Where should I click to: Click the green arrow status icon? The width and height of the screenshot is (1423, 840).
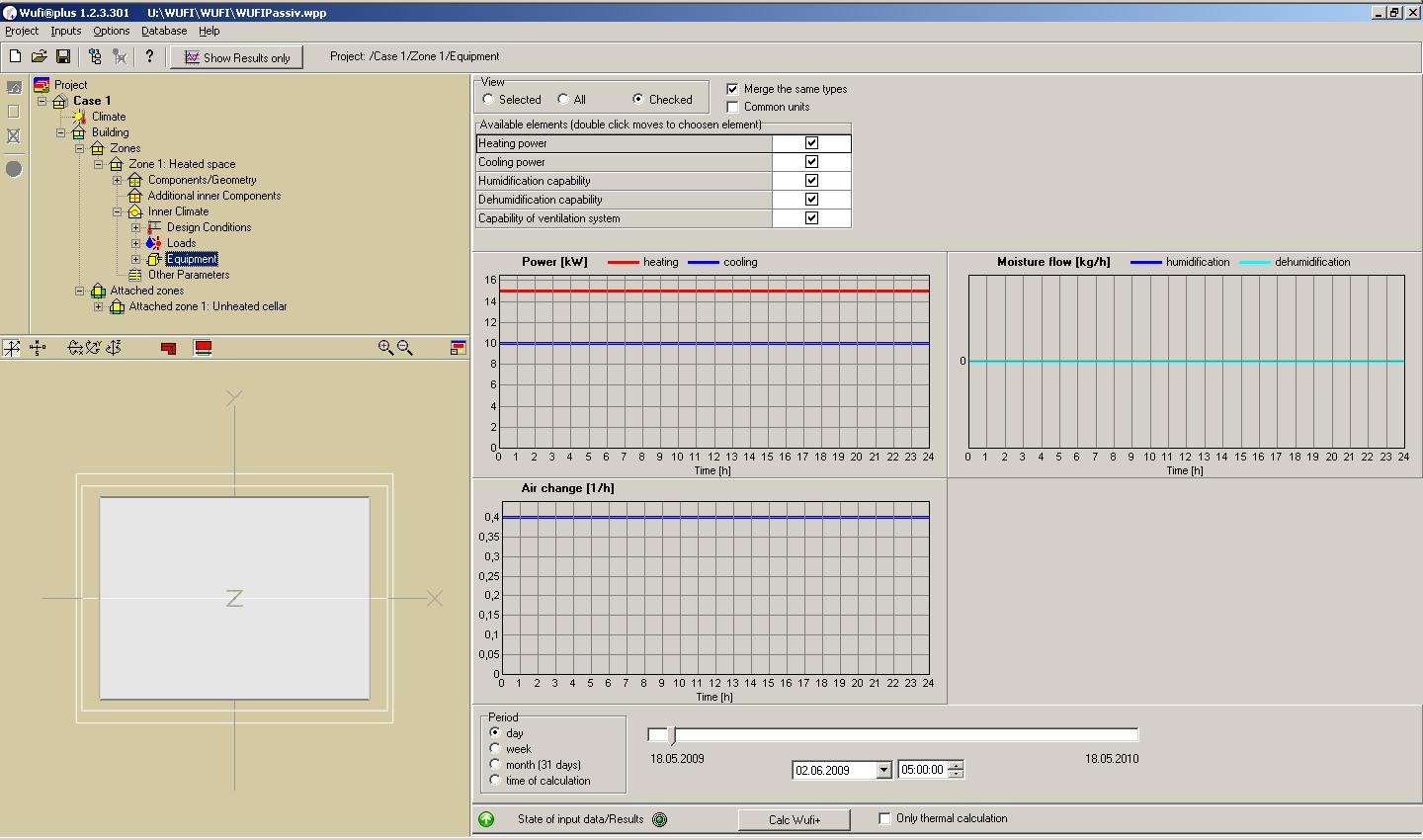pyautogui.click(x=486, y=819)
